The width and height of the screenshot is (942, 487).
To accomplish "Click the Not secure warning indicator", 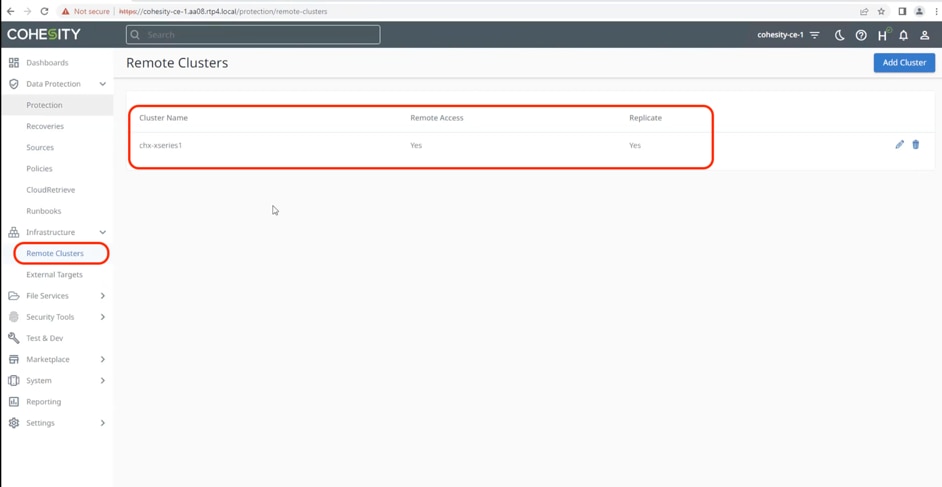I will click(x=86, y=11).
